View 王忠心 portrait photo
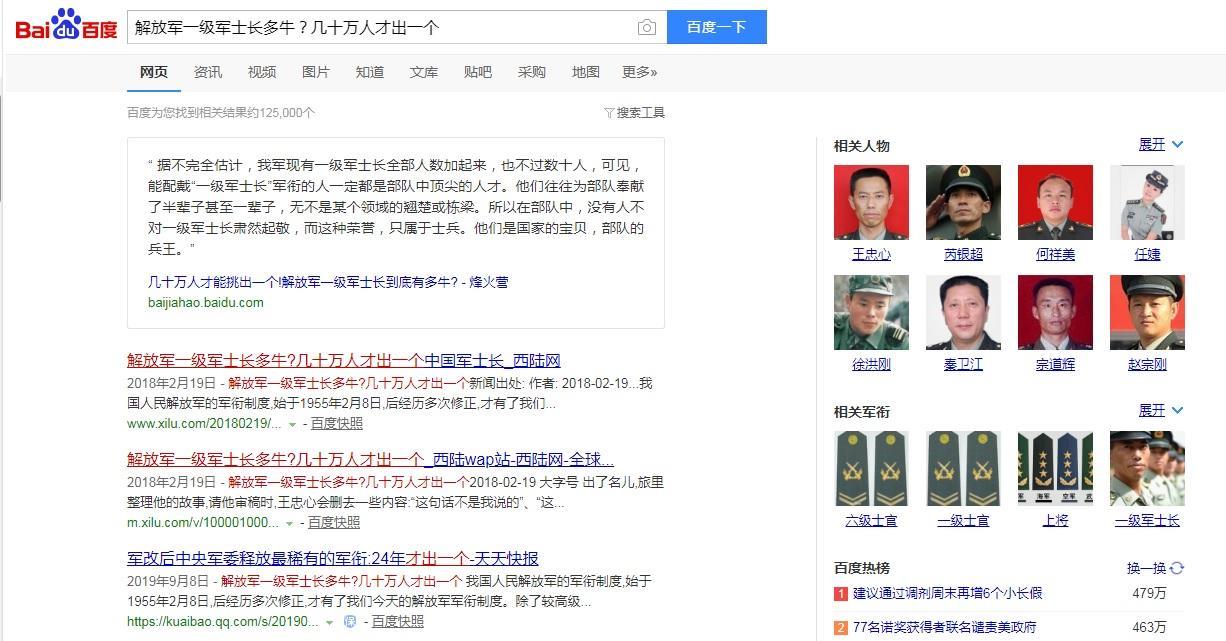This screenshot has width=1226, height=641. point(871,202)
